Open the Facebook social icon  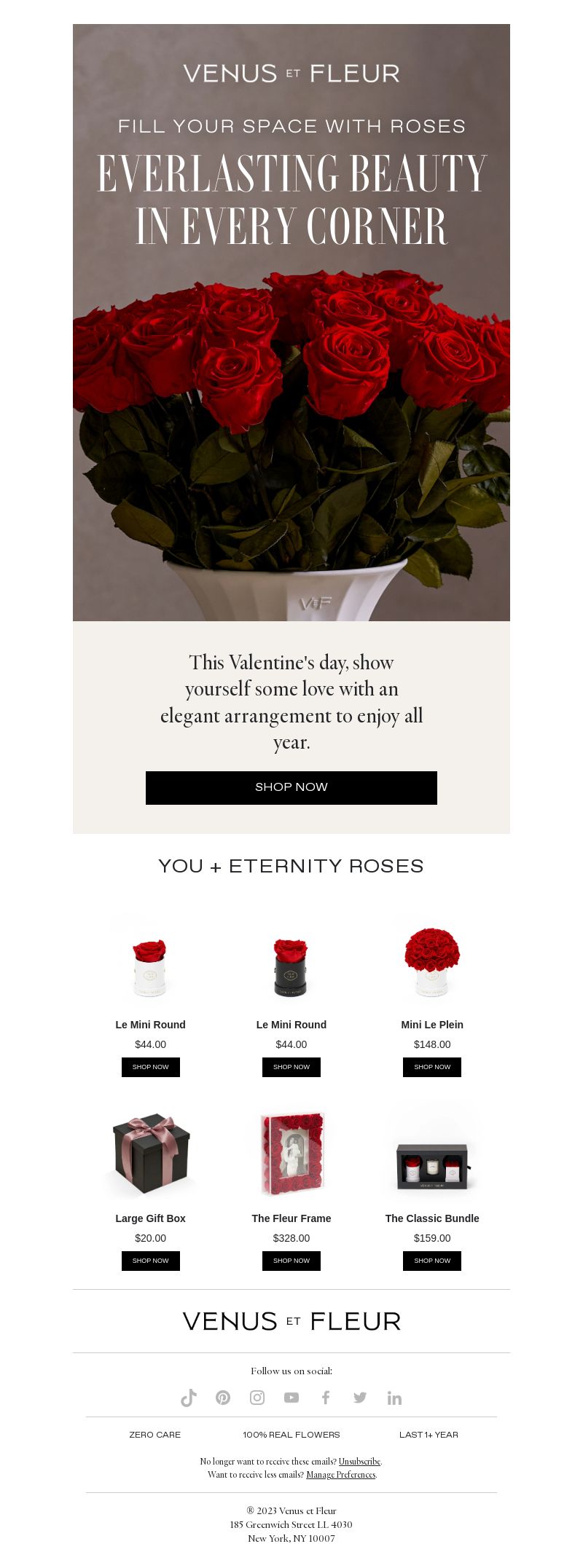[x=326, y=1398]
